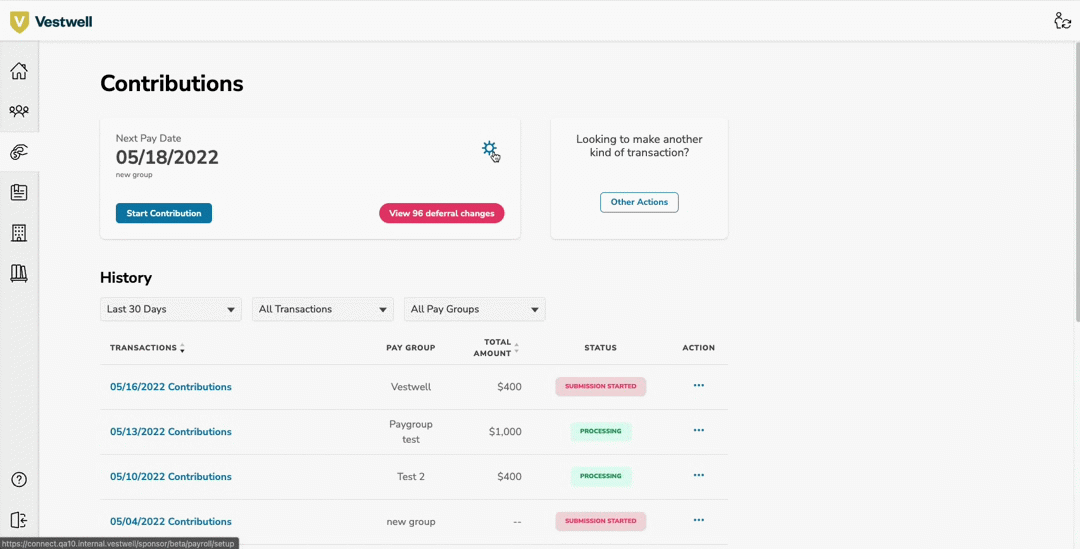This screenshot has height=549, width=1080.
Task: Open the documents icon in sidebar
Action: pos(19,192)
